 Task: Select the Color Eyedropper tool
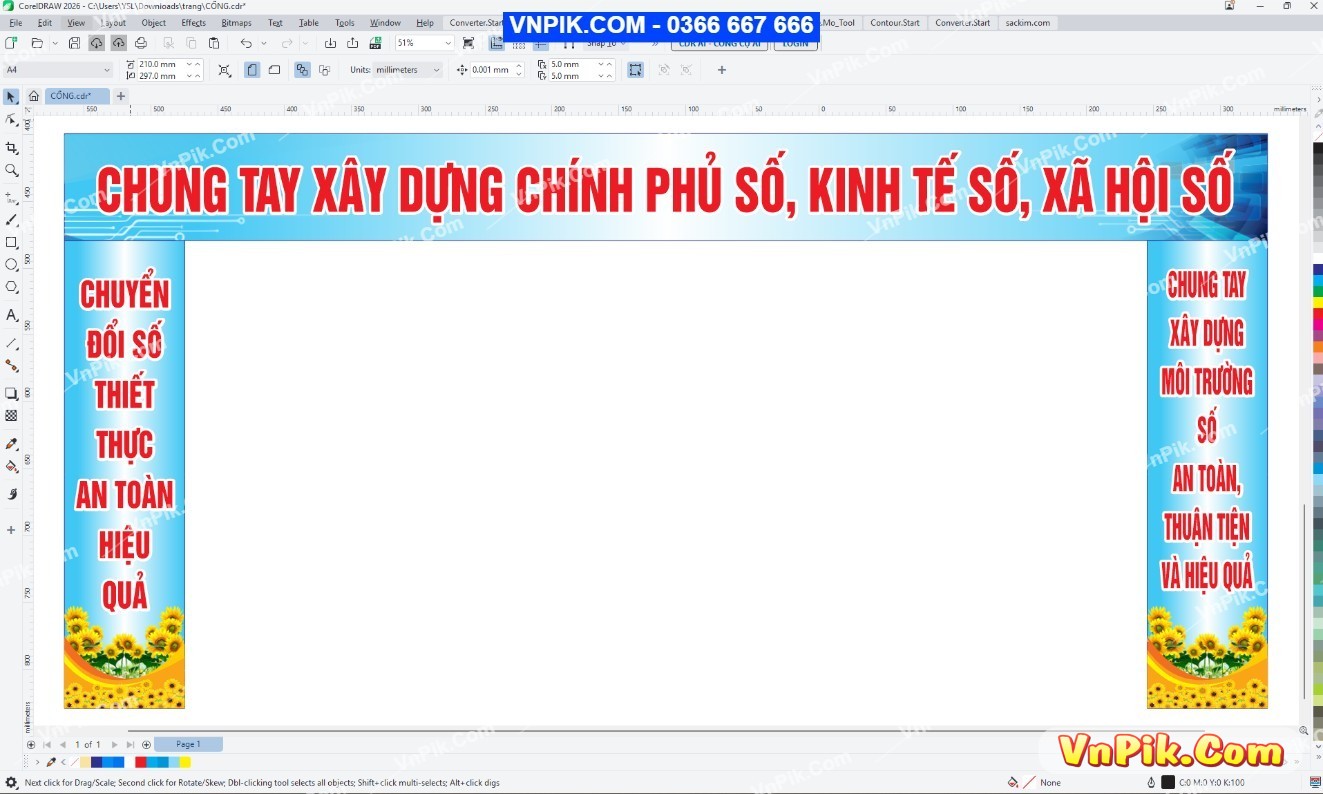(x=11, y=444)
